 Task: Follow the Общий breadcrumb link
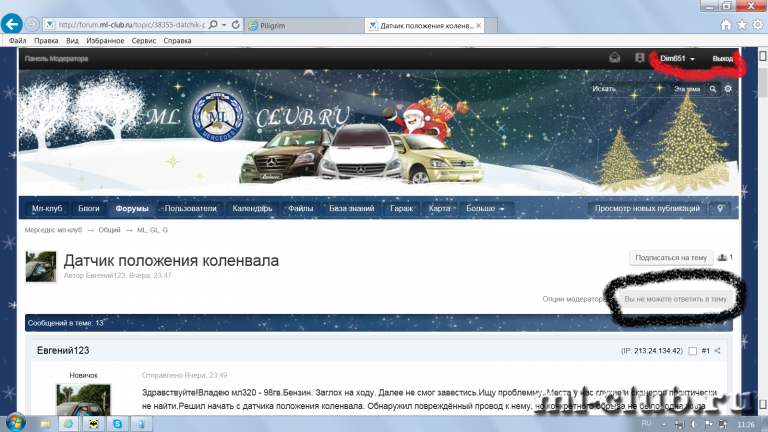tap(109, 230)
